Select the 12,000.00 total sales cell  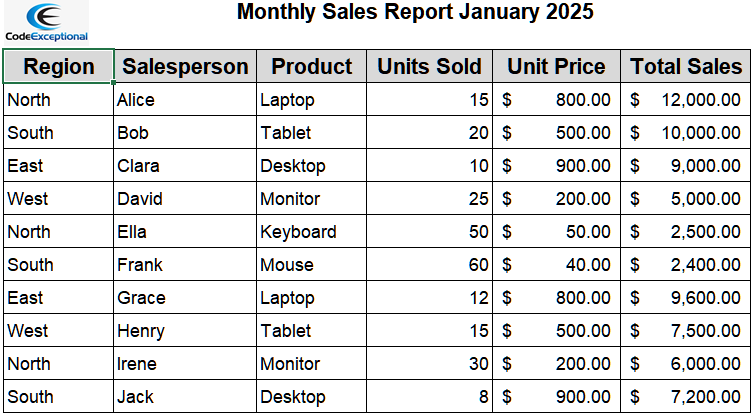click(686, 100)
